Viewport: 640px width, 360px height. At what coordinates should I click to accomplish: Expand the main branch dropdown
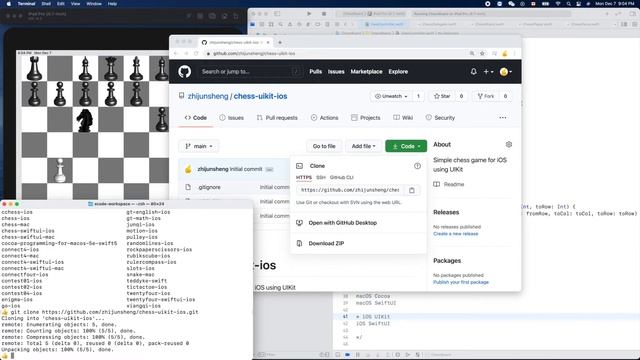pyautogui.click(x=199, y=146)
